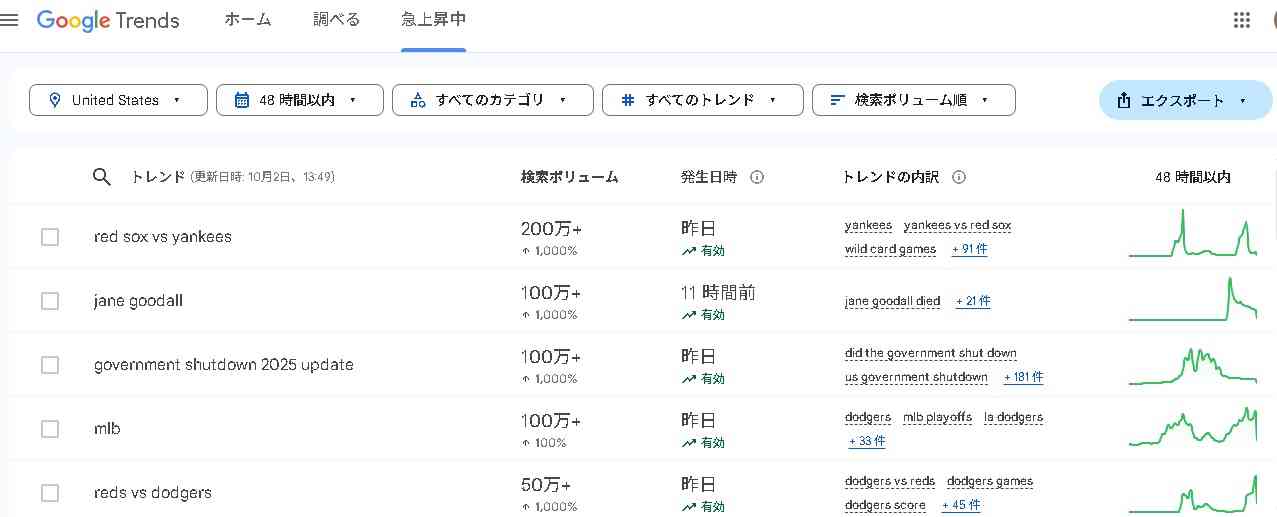Click 有効 trending arrow for red sox vs yankees
The width and height of the screenshot is (1277, 517).
(688, 251)
